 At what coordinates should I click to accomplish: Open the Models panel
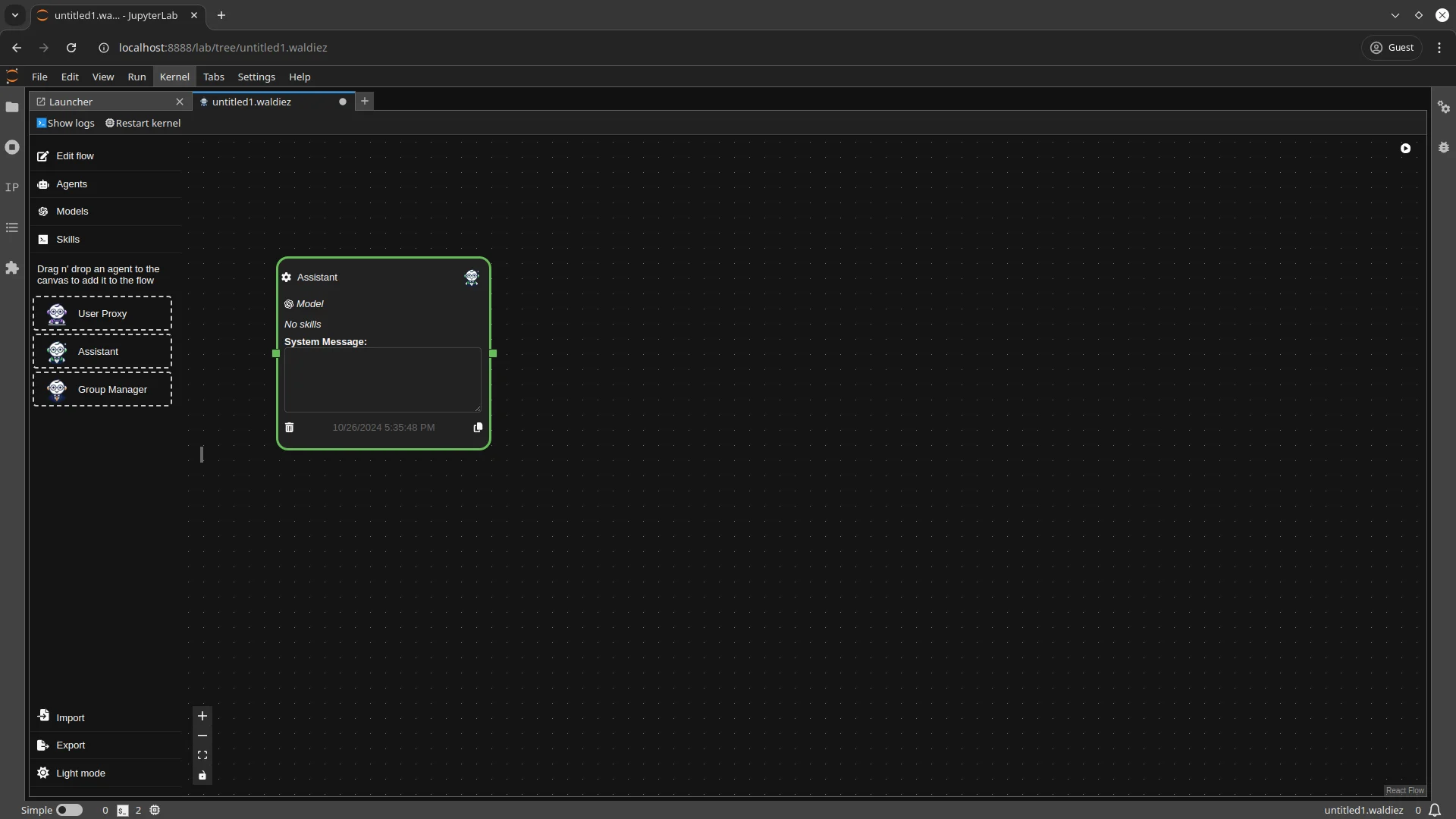pyautogui.click(x=72, y=211)
